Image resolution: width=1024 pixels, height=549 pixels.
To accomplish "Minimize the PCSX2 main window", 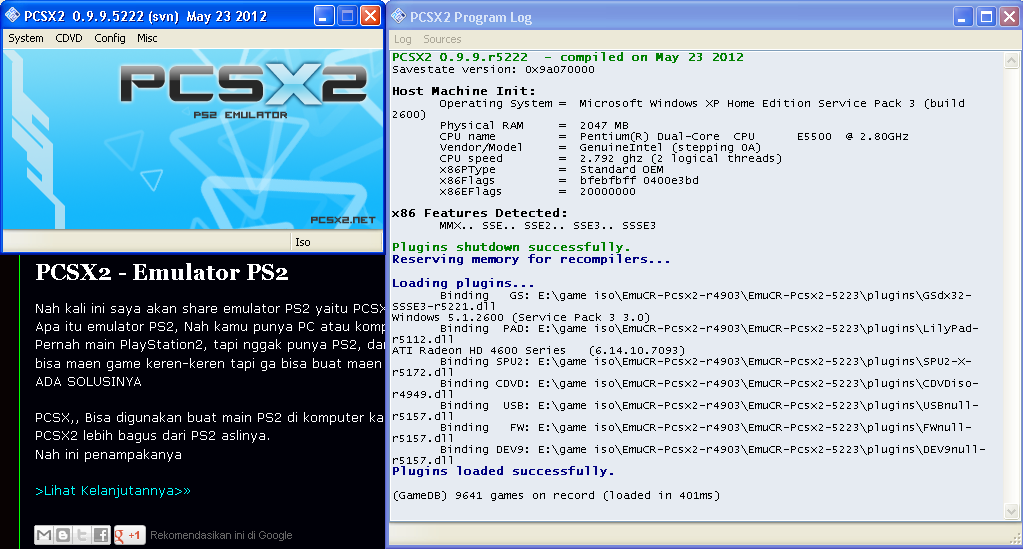I will [x=324, y=16].
